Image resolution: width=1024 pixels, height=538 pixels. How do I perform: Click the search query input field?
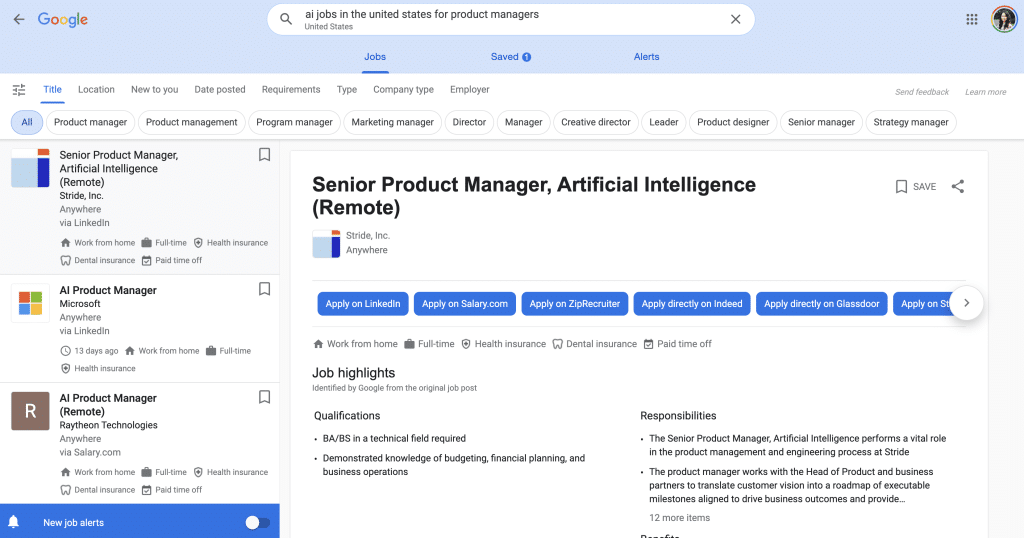[500, 15]
